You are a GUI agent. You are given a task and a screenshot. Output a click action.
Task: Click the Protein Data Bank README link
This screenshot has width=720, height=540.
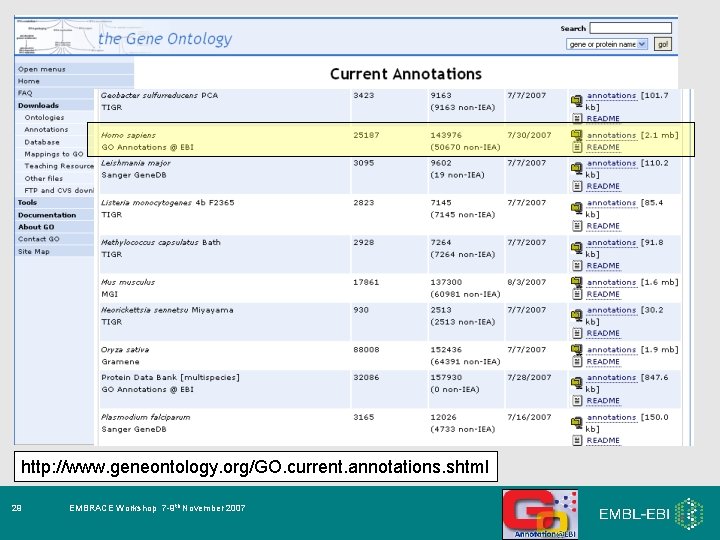[603, 400]
